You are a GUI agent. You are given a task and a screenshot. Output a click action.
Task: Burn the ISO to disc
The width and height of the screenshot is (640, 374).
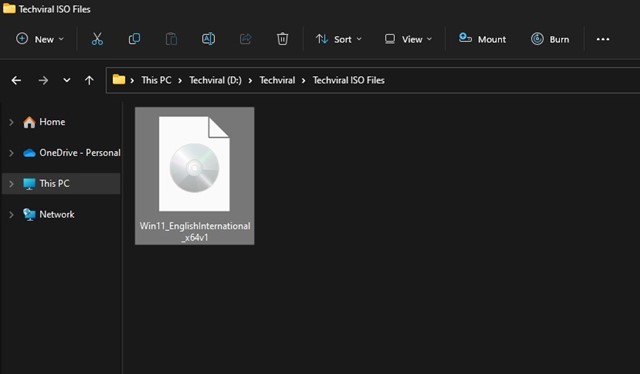click(x=550, y=39)
